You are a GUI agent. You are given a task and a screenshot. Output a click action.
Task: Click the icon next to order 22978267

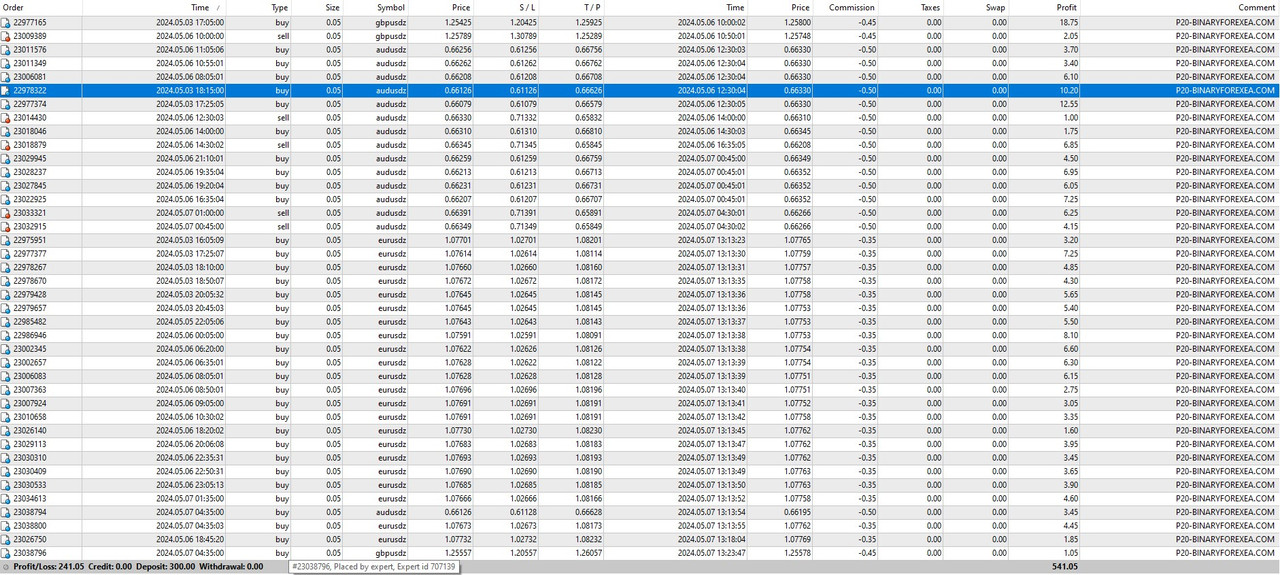click(6, 267)
